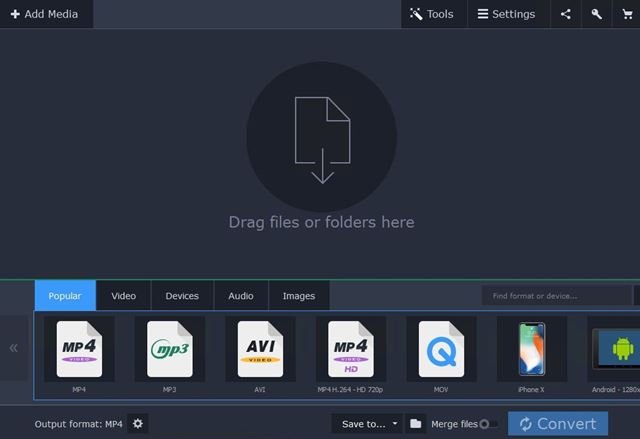The height and width of the screenshot is (439, 640).
Task: Choose the MP3 audio format preset
Action: [x=170, y=351]
